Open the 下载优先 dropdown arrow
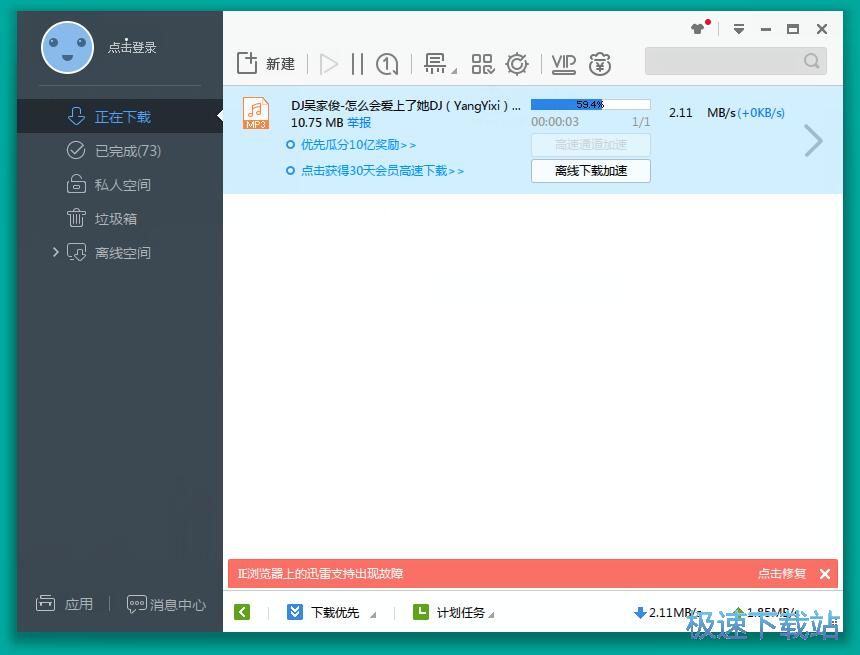Screen dimensions: 860x655 (373, 615)
